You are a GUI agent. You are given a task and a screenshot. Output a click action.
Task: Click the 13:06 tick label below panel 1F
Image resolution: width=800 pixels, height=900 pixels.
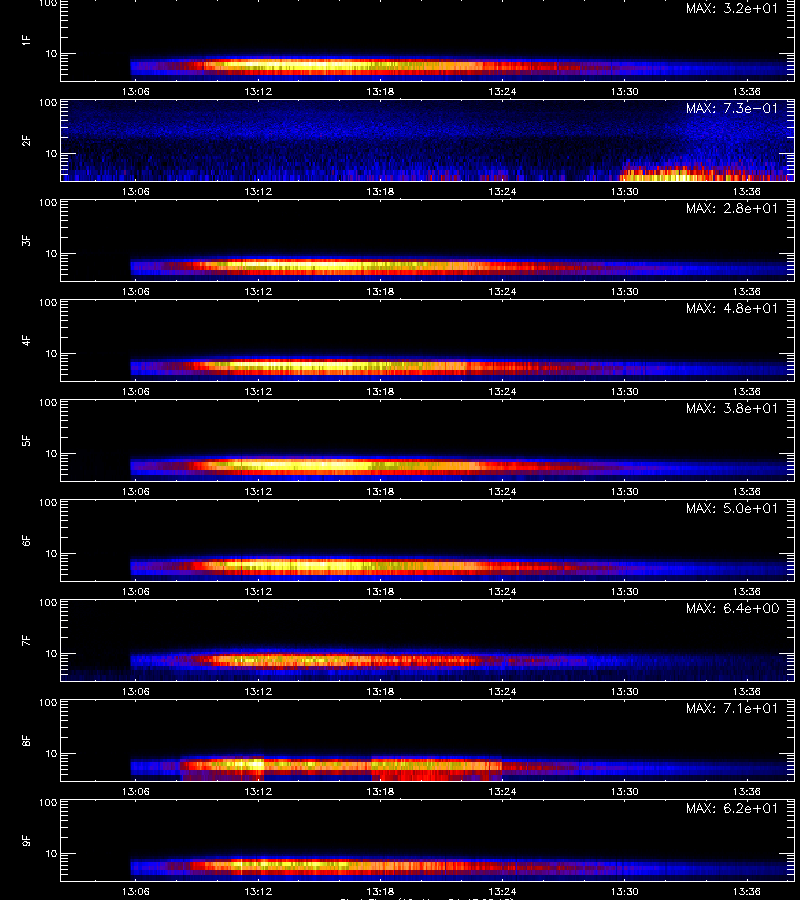(x=135, y=92)
